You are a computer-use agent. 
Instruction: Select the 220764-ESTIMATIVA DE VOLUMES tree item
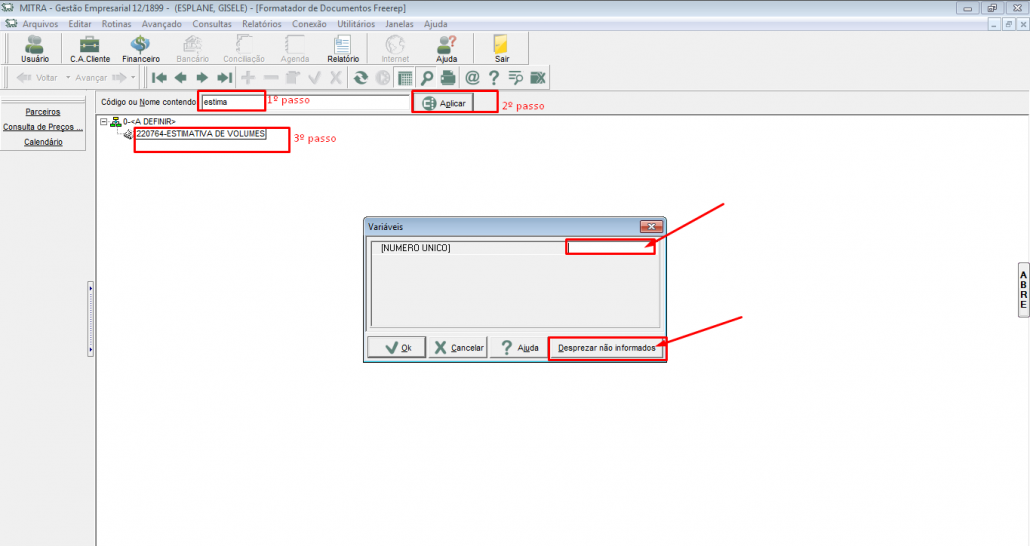200,134
